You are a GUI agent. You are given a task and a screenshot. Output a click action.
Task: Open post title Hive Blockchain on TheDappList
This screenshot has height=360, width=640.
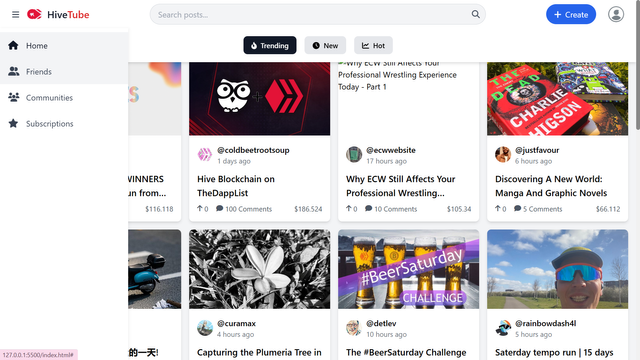pyautogui.click(x=236, y=186)
